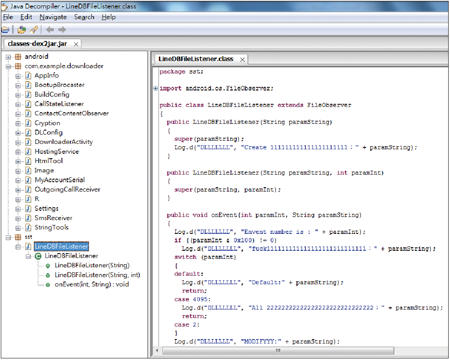Screen dimensions: 450x360
Task: Open the Navigate menu
Action: point(53,17)
